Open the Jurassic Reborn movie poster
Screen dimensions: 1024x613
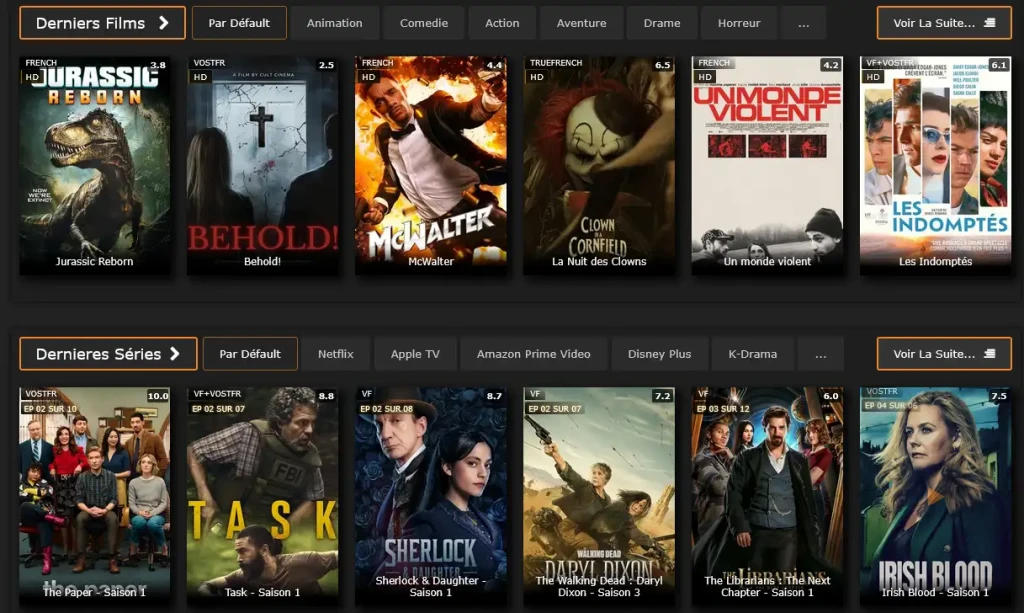(95, 165)
